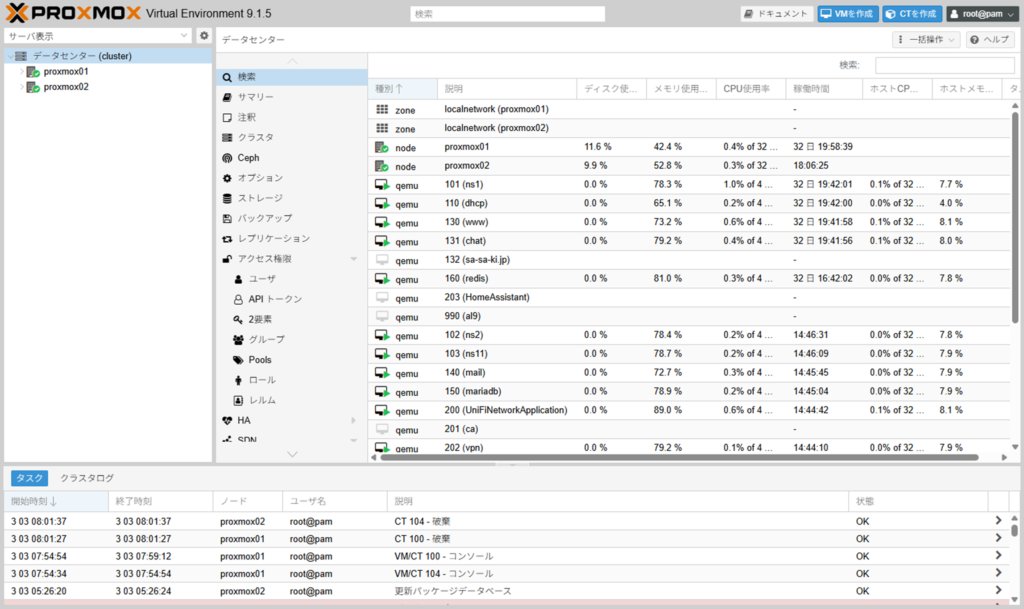Open the root@pam user menu

982,14
